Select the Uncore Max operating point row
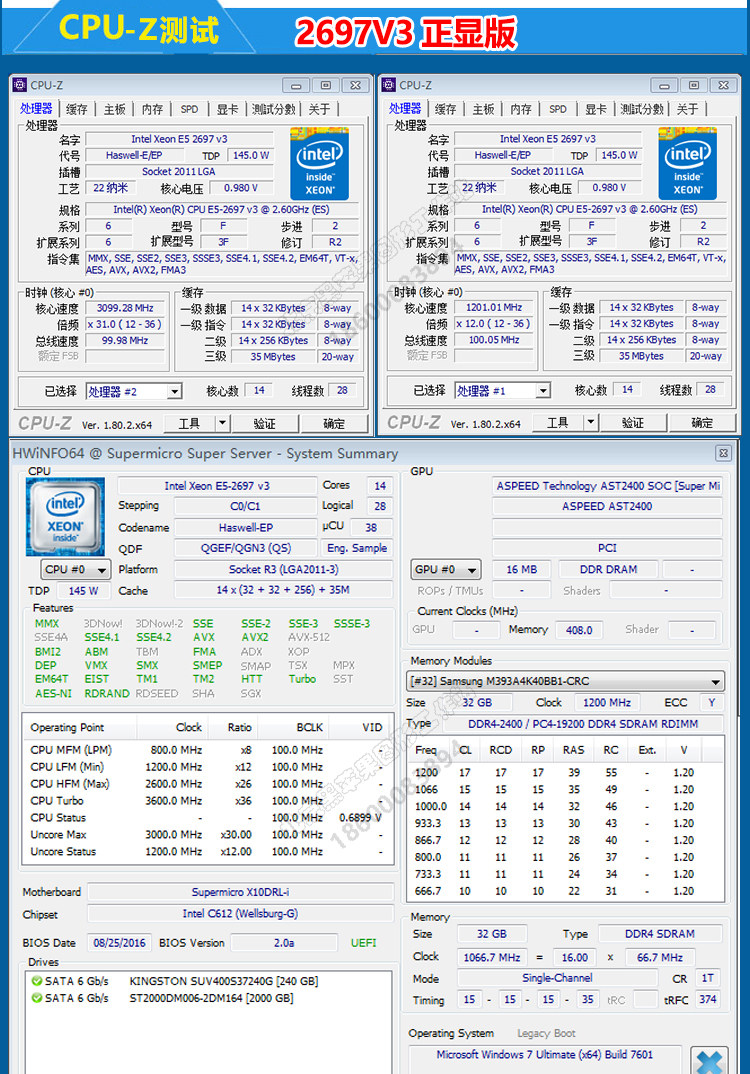The width and height of the screenshot is (750, 1074). [x=209, y=834]
